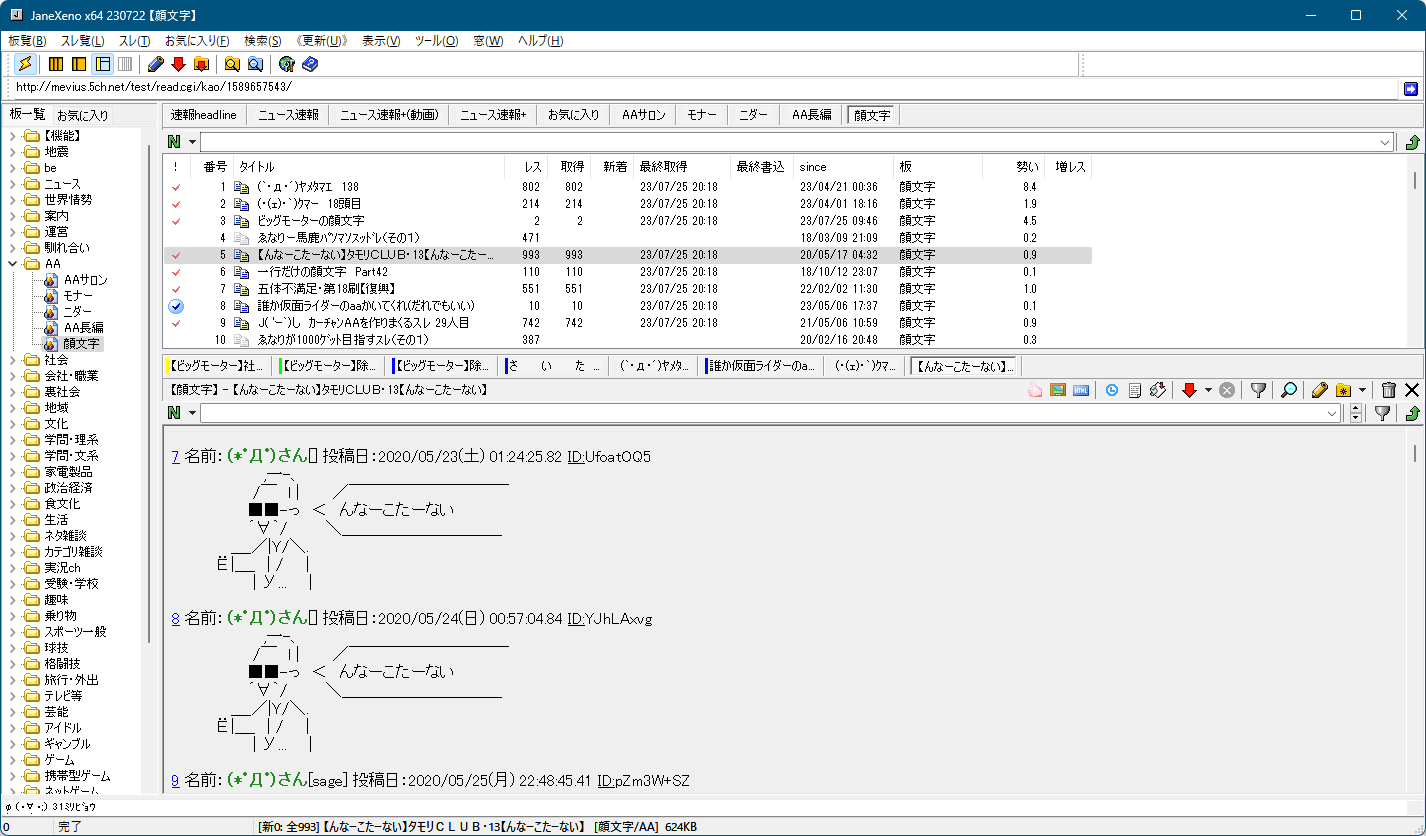Click the folder with red arrow icon
Viewport: 1426px width, 836px height.
[201, 64]
